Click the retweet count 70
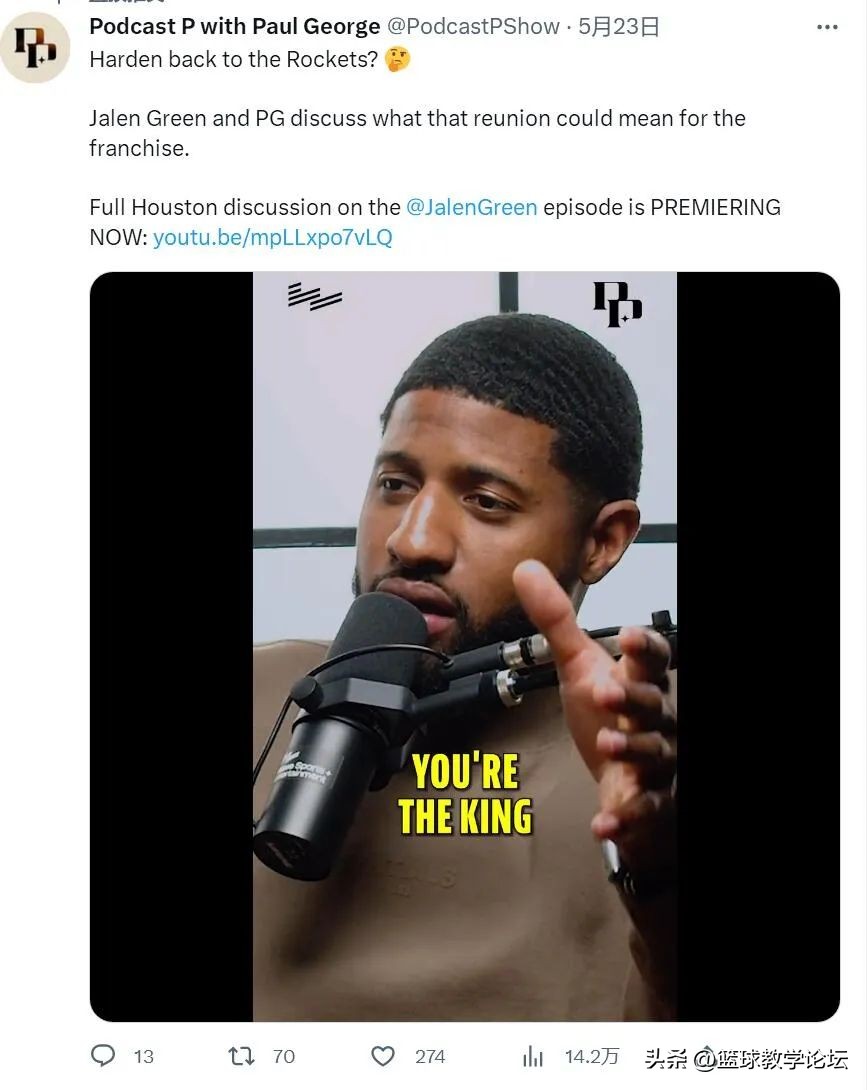The height and width of the screenshot is (1090, 868). tap(284, 1056)
